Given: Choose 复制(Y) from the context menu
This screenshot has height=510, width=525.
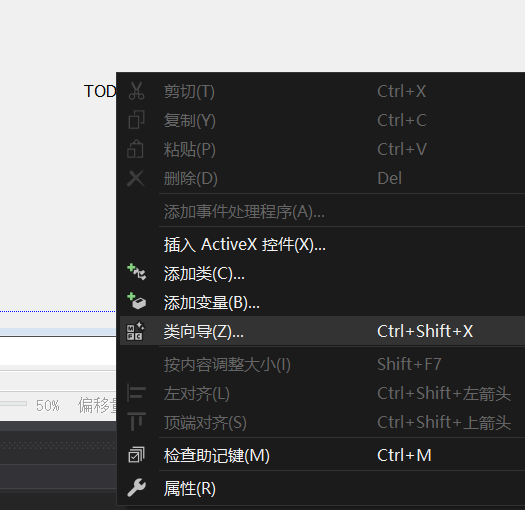Looking at the screenshot, I should tap(322, 120).
